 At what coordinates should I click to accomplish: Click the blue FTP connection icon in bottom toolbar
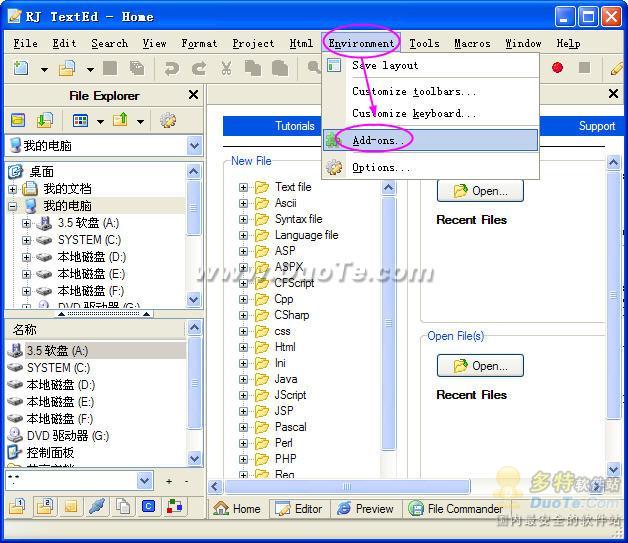(x=97, y=507)
